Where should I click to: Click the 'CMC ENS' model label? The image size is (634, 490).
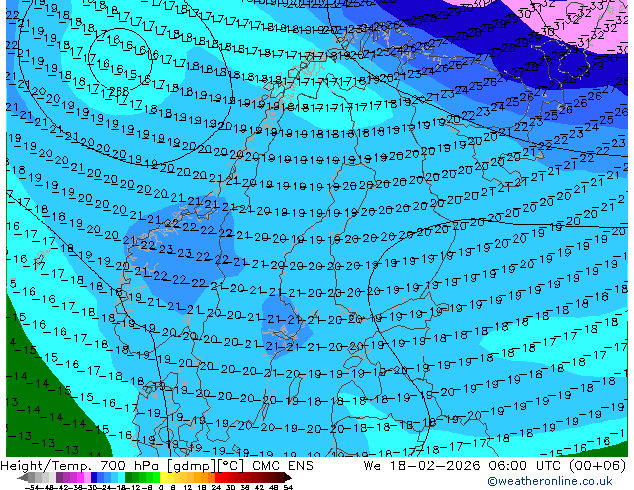point(283,466)
